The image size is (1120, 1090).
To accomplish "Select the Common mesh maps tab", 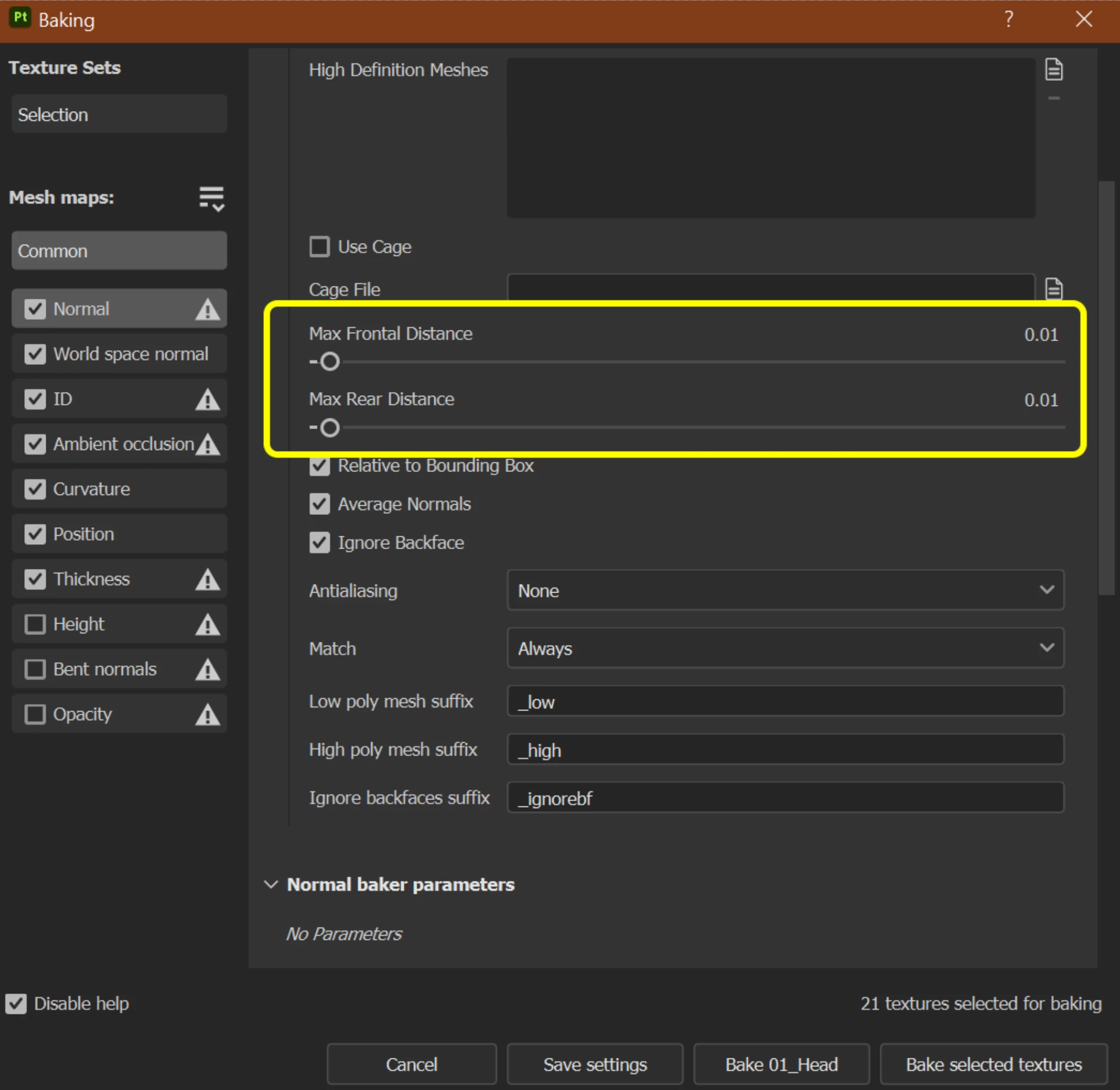I will (119, 251).
